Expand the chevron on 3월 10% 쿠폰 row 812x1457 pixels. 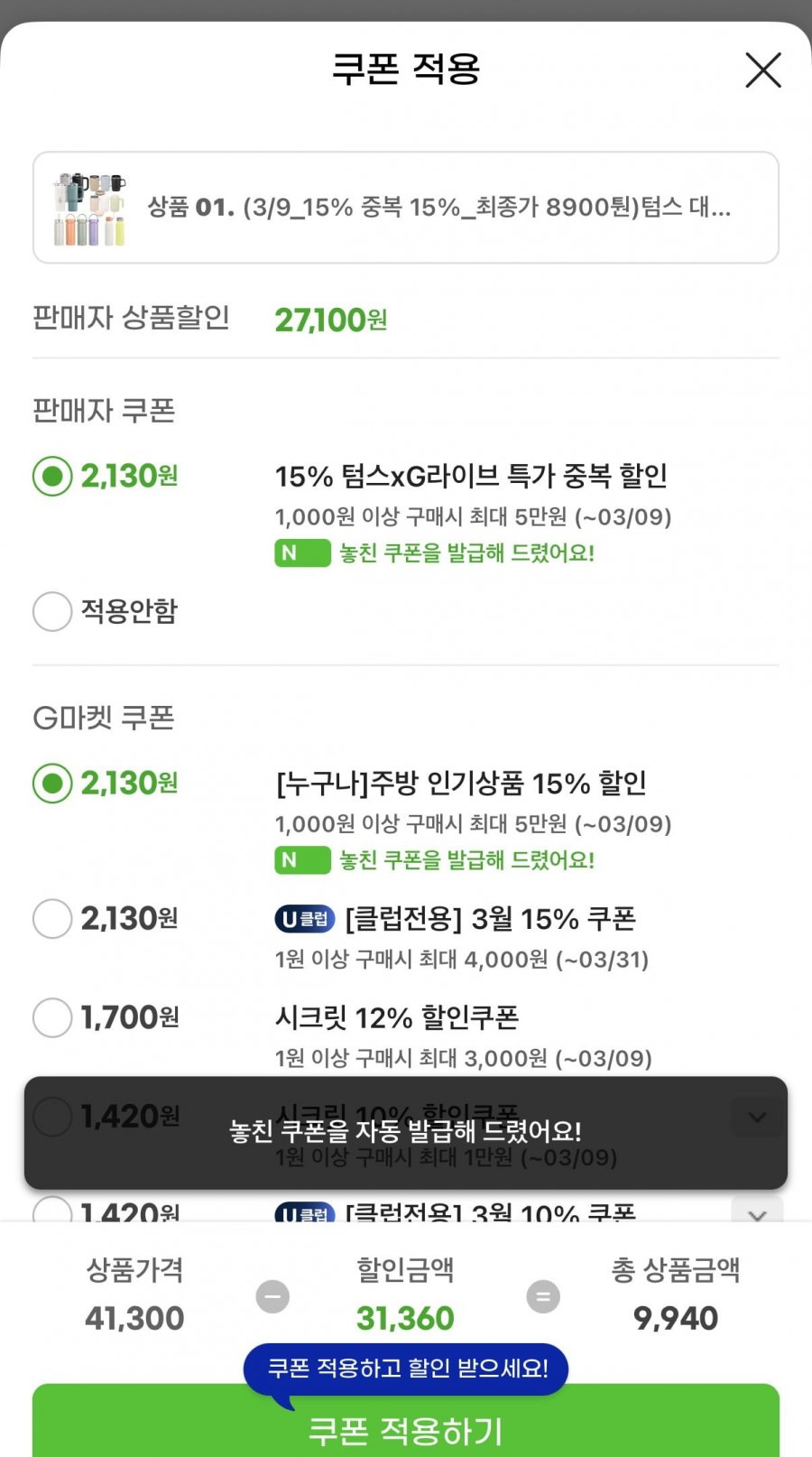click(757, 1212)
